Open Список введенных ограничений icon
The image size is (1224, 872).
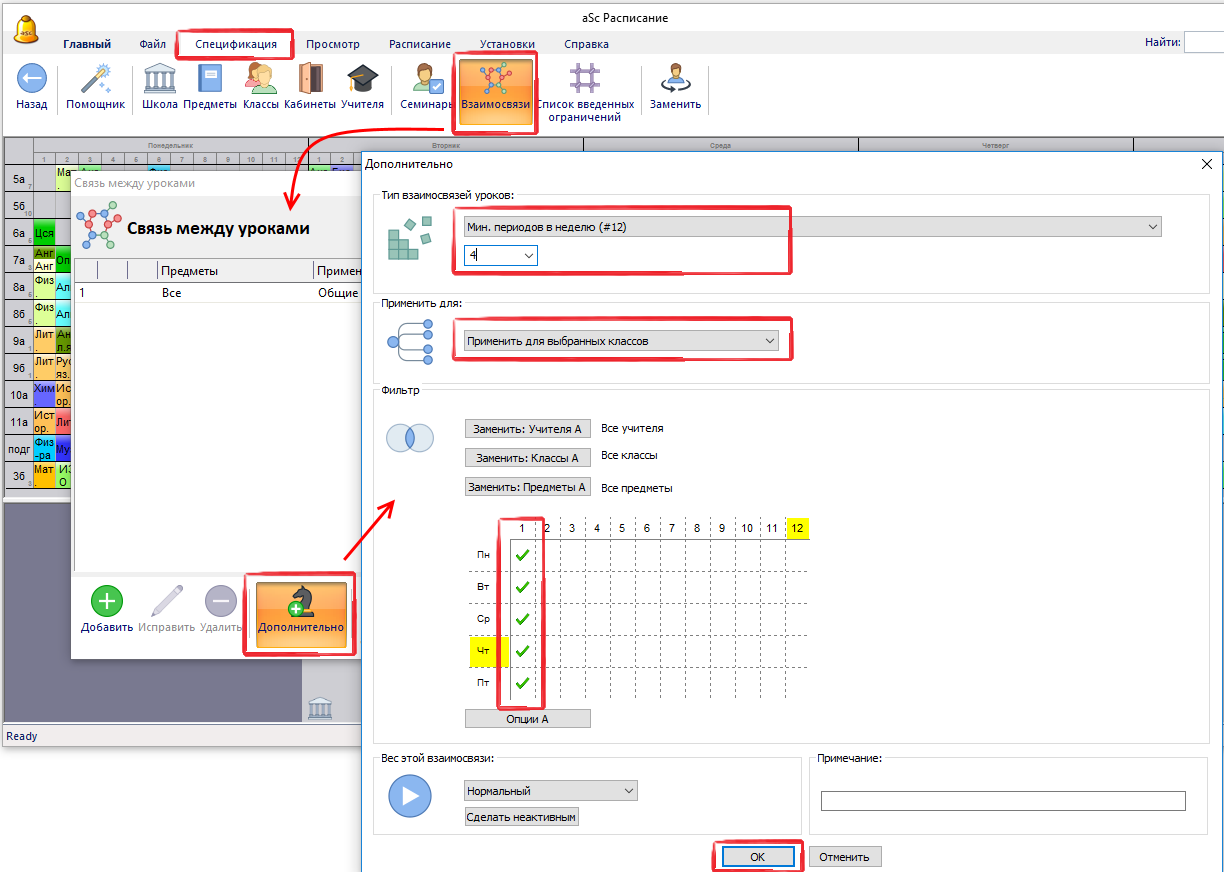(x=585, y=79)
